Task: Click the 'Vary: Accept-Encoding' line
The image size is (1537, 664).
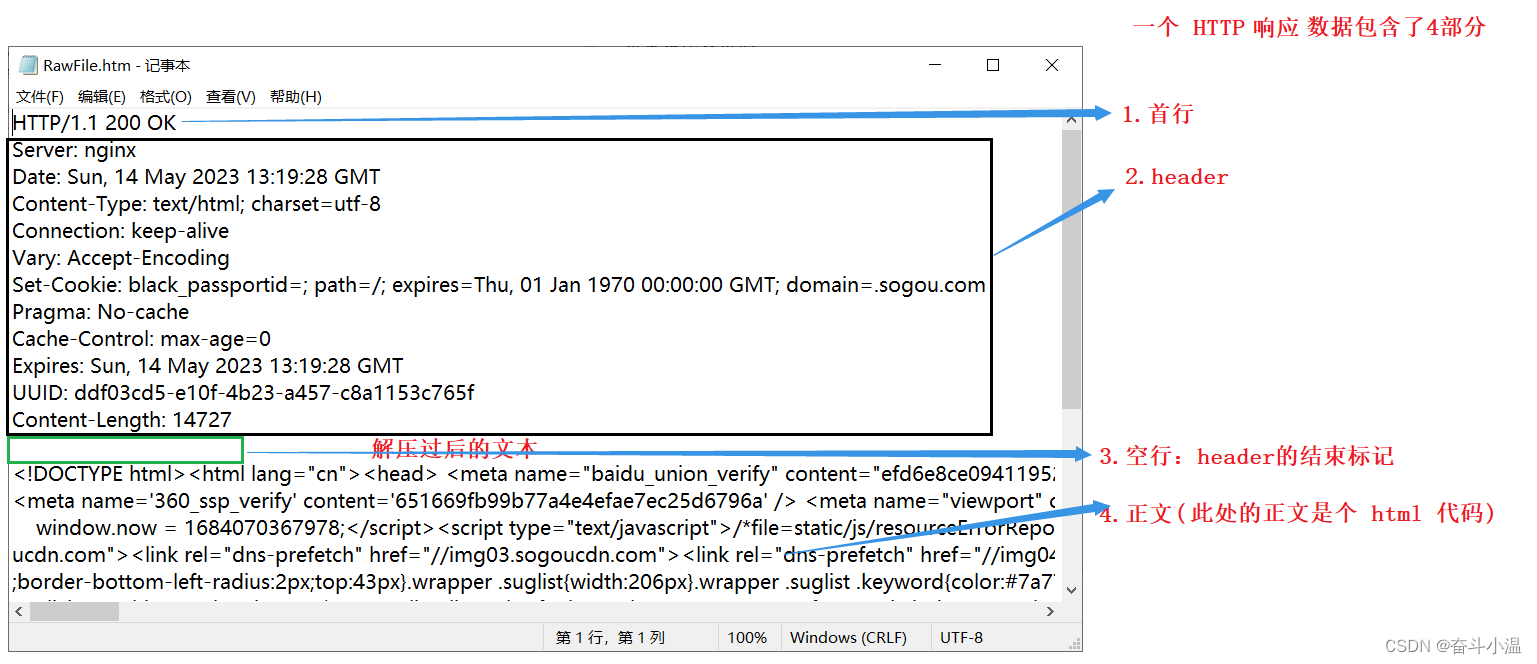Action: point(120,258)
